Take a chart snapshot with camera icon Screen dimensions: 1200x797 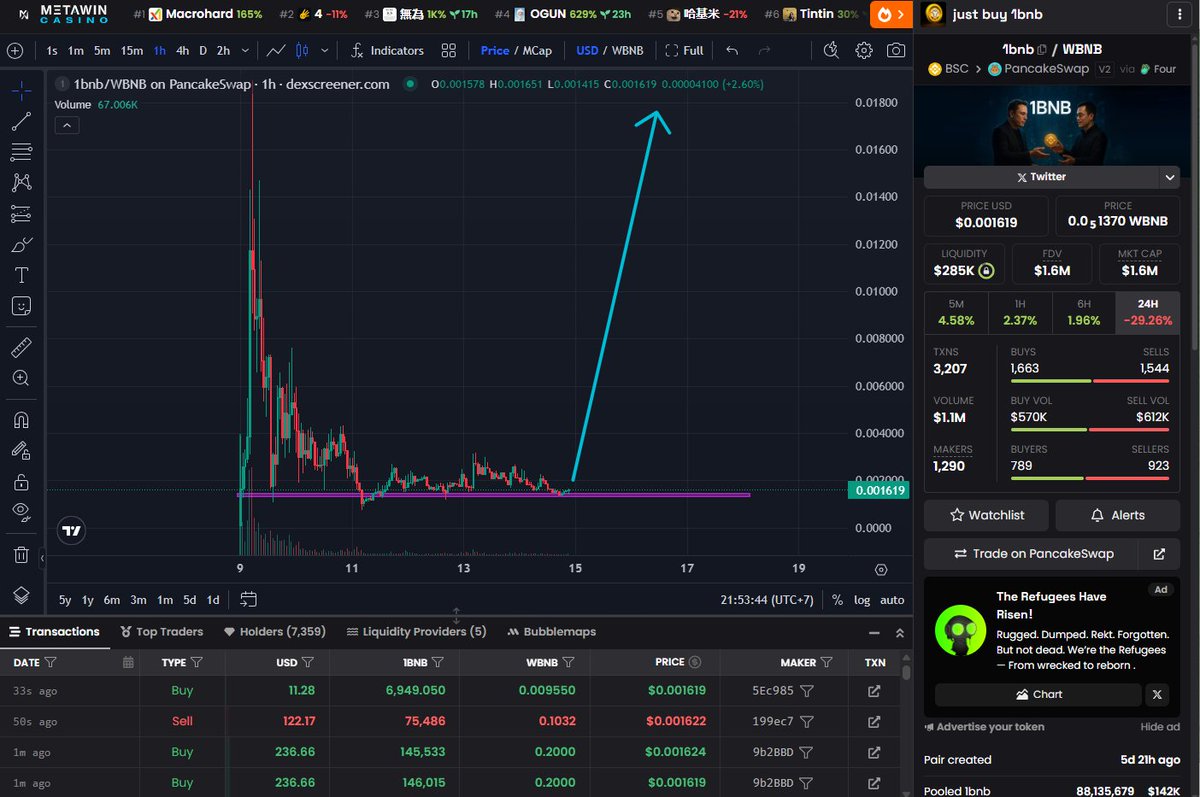pos(897,50)
